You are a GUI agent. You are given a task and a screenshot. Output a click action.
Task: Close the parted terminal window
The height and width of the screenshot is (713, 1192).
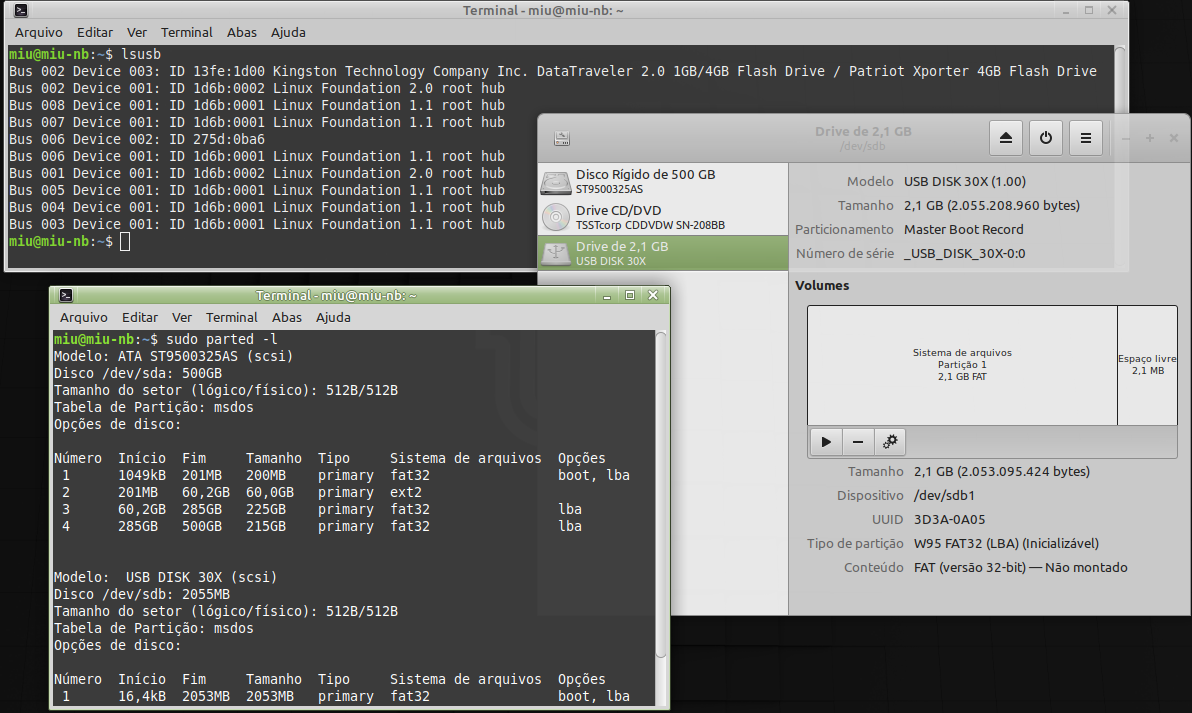coord(653,296)
